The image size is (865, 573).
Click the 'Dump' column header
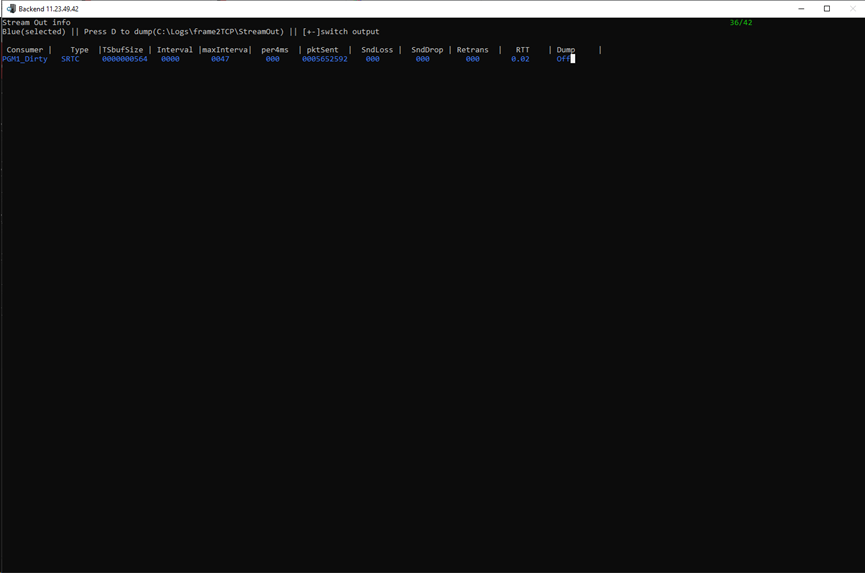565,50
